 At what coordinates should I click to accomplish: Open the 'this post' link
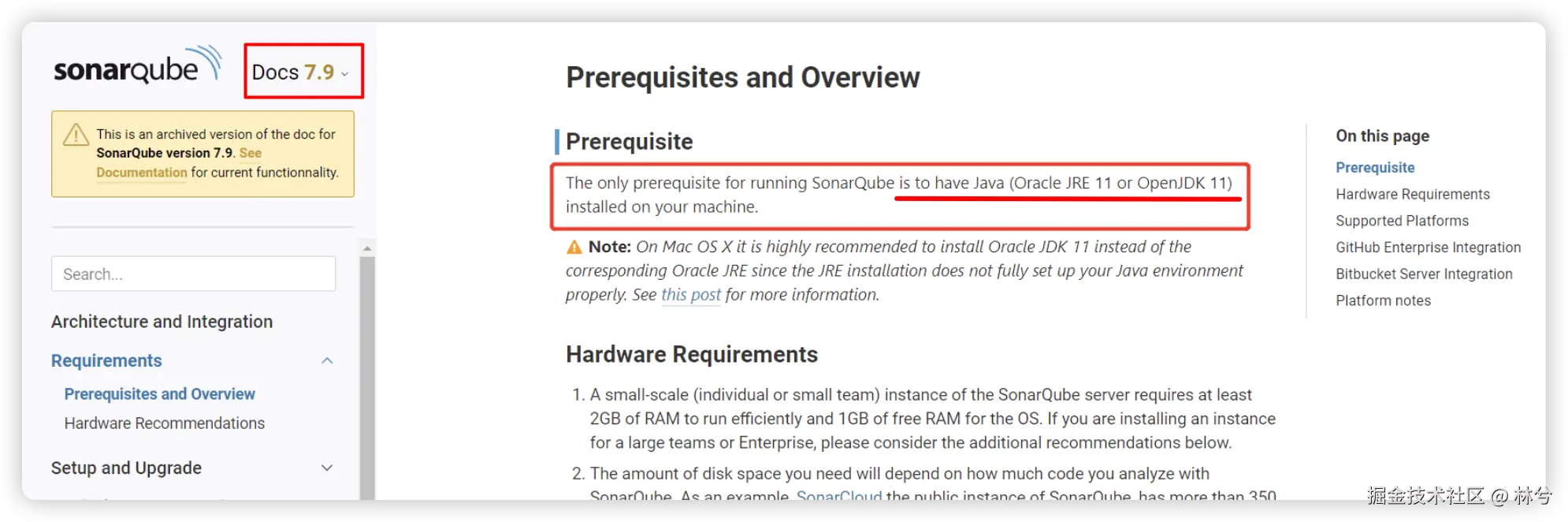tap(690, 295)
